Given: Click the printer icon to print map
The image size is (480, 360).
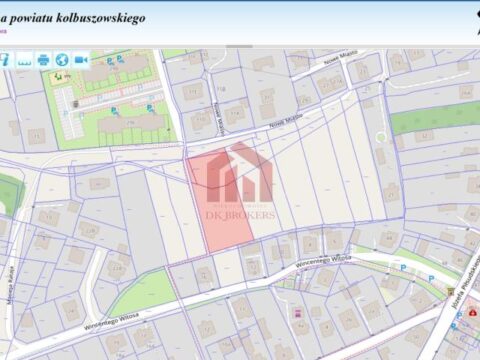Looking at the screenshot, I should [x=43, y=60].
